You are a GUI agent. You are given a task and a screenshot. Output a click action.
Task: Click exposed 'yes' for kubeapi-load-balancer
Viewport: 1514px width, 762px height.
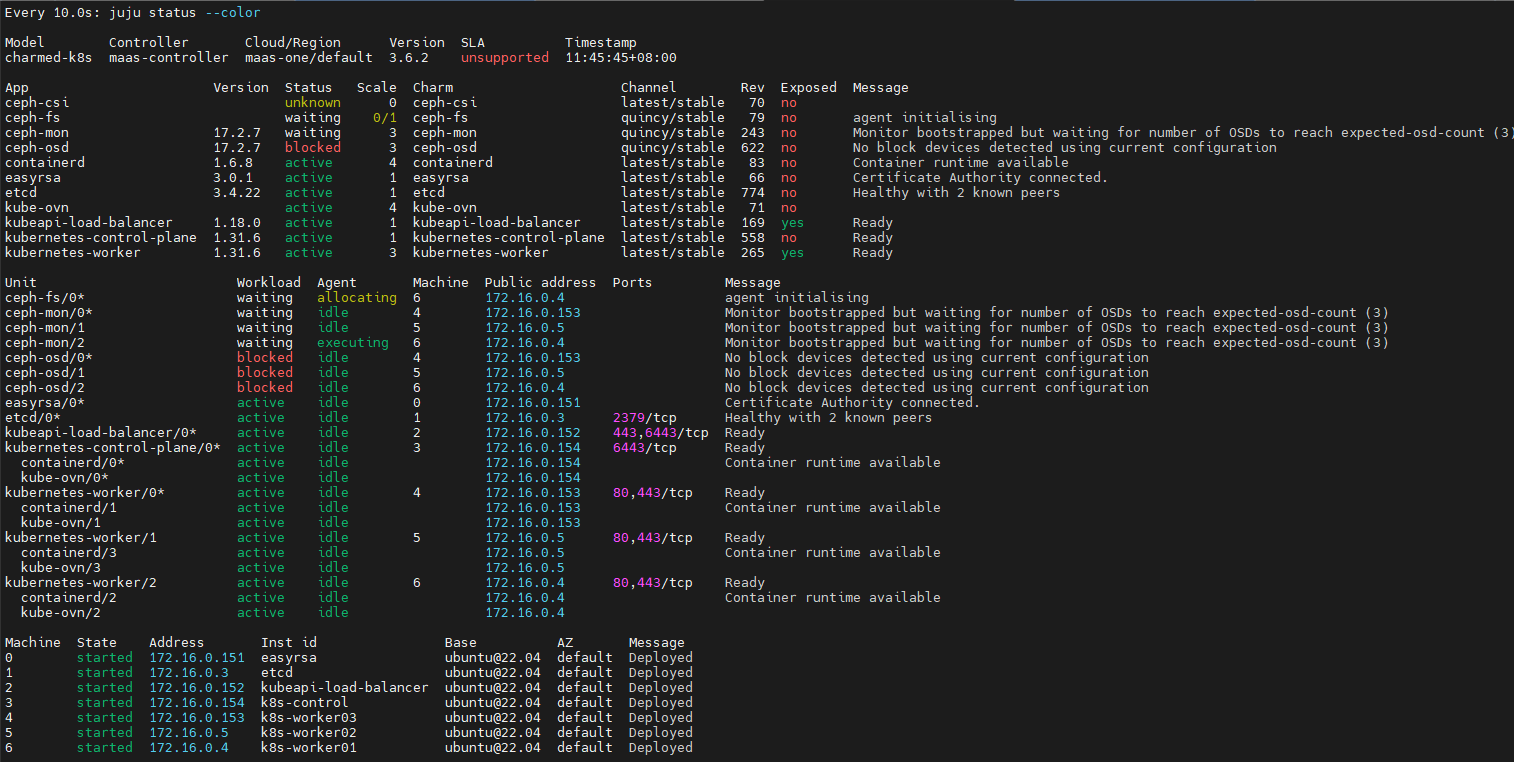(793, 222)
